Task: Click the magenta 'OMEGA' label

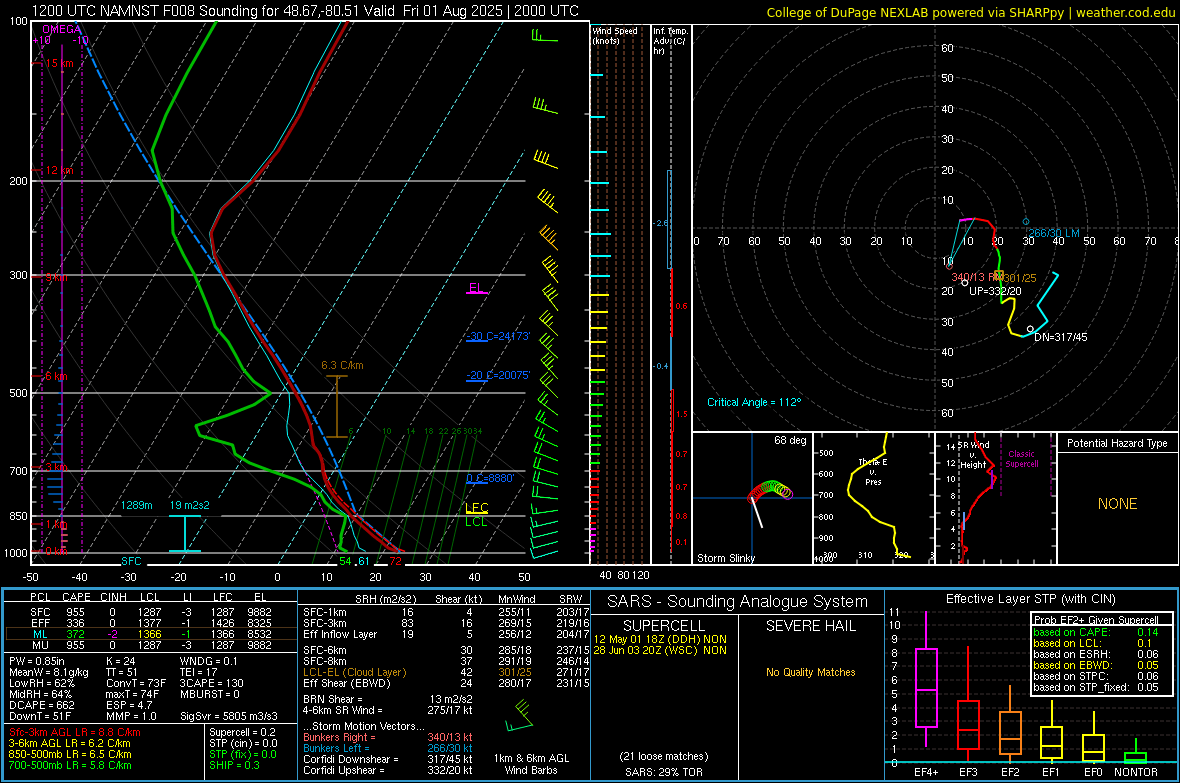Action: tap(61, 29)
